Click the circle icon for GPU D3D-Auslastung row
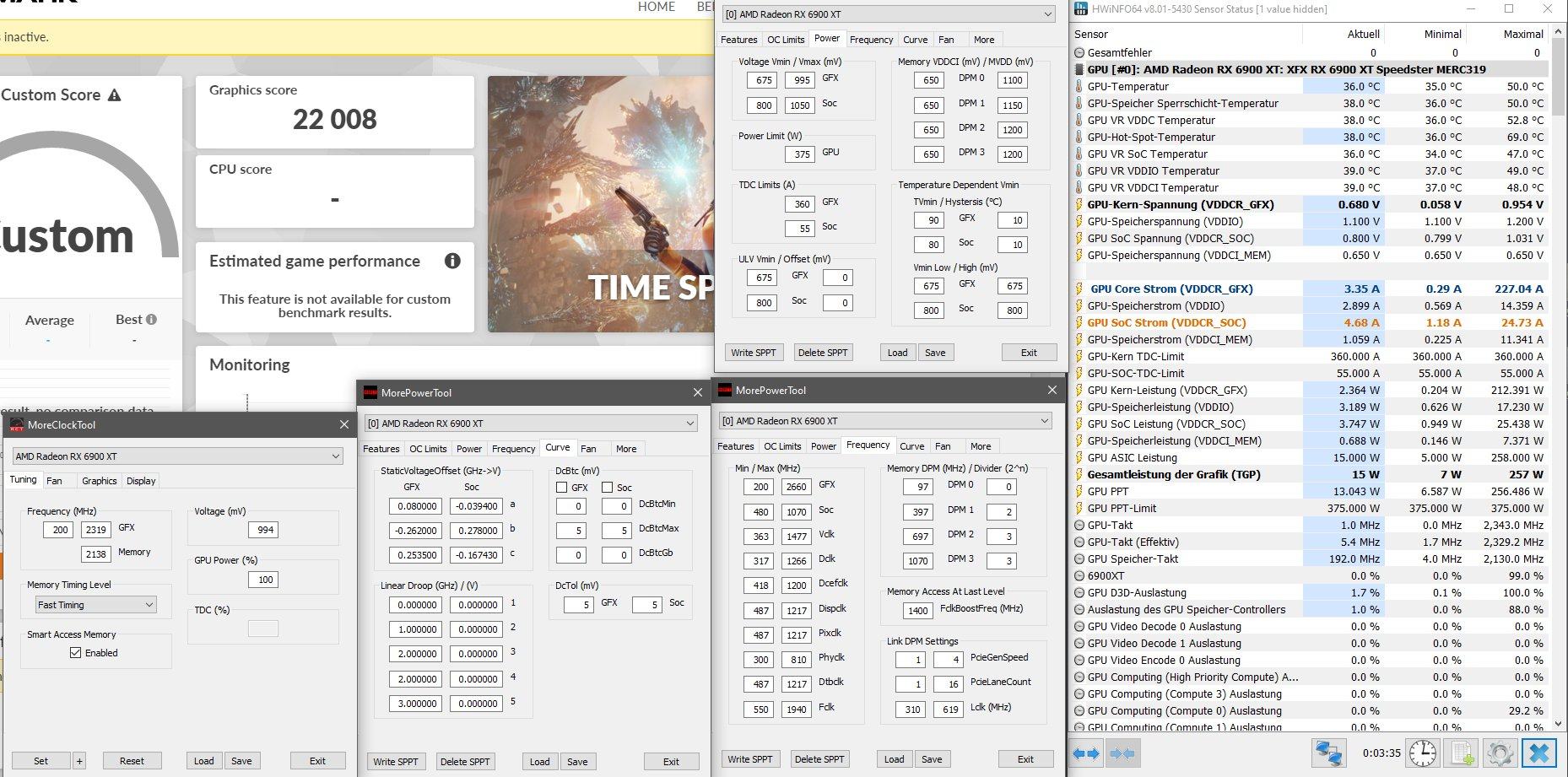This screenshot has width=1568, height=777. [1079, 592]
